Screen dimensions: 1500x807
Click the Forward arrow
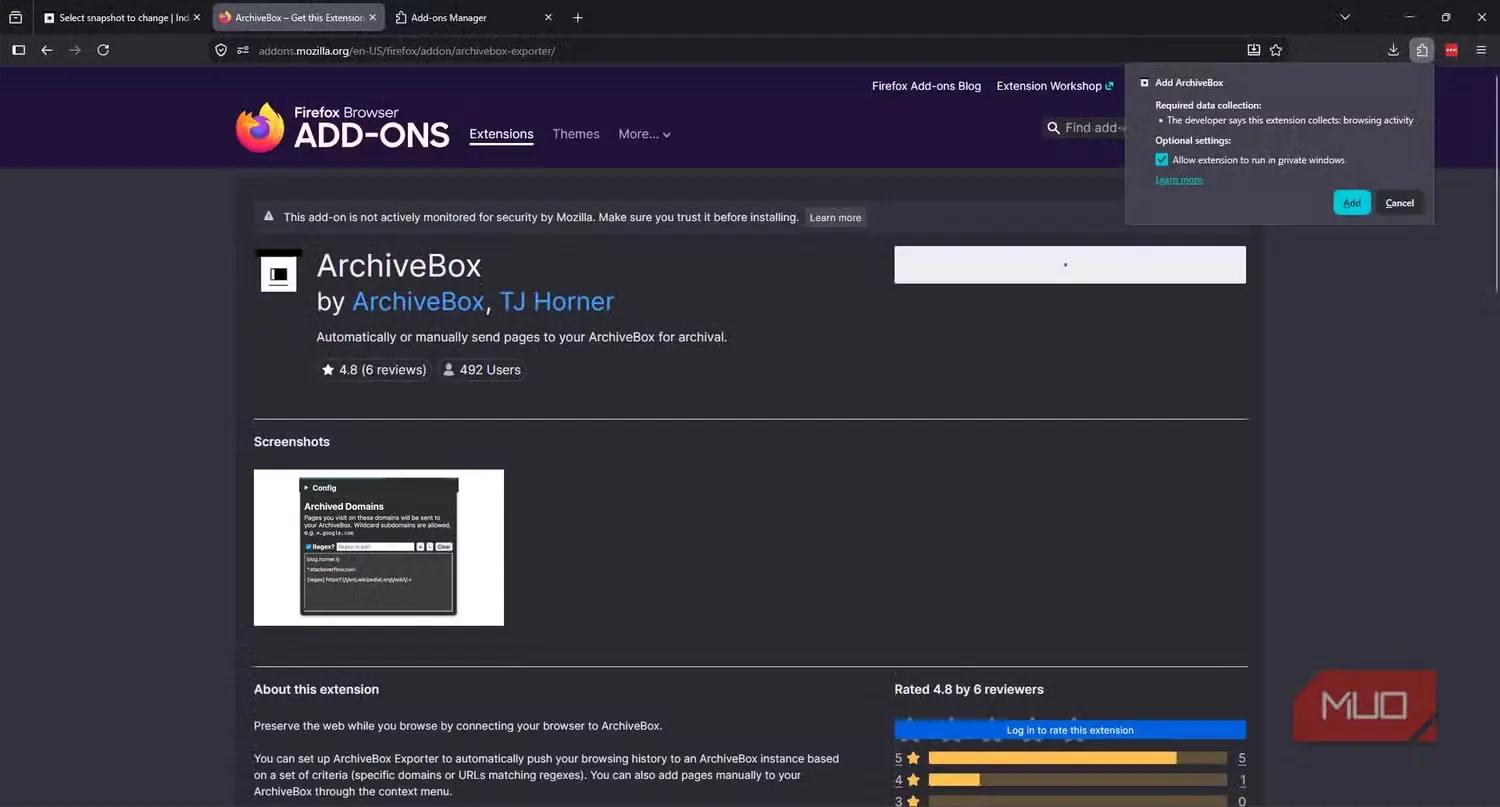click(x=75, y=50)
